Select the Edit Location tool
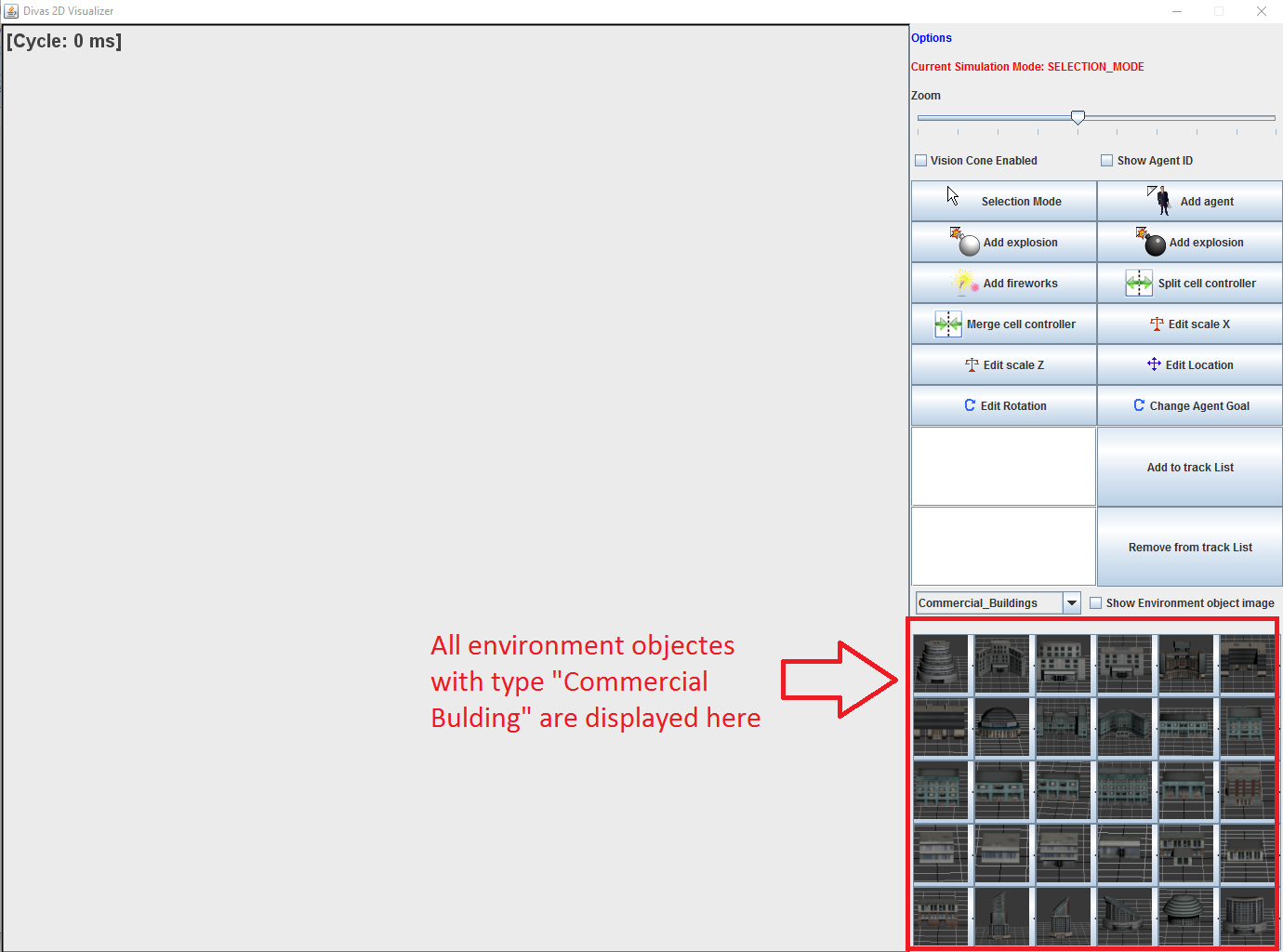The height and width of the screenshot is (952, 1283). pyautogui.click(x=1190, y=364)
